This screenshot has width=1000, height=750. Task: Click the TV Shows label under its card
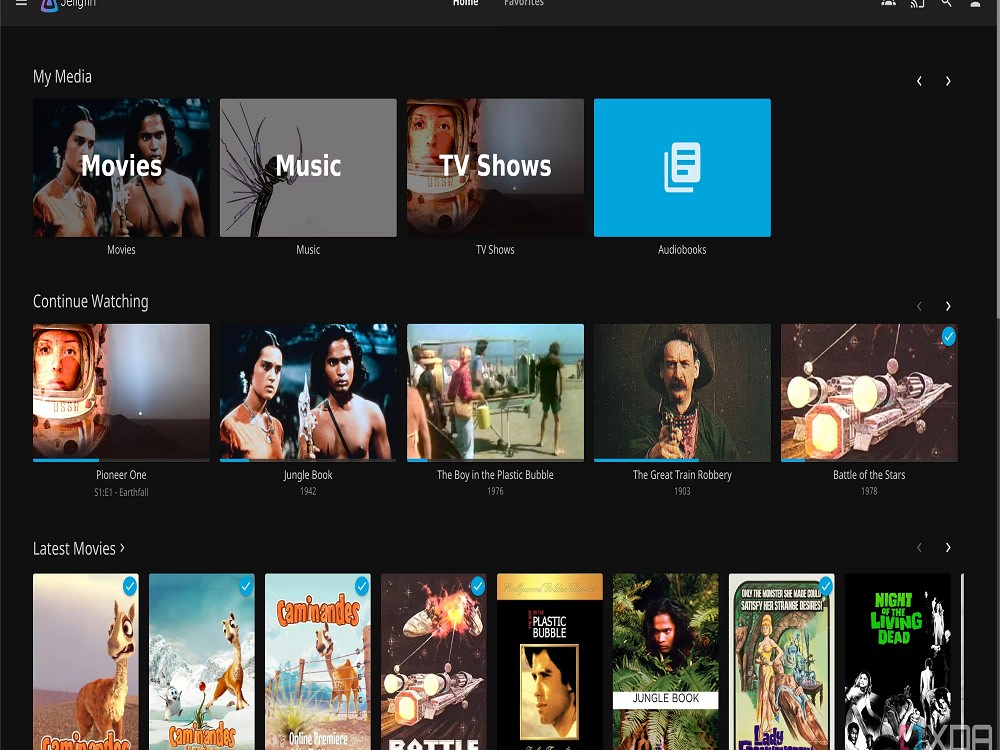(495, 249)
